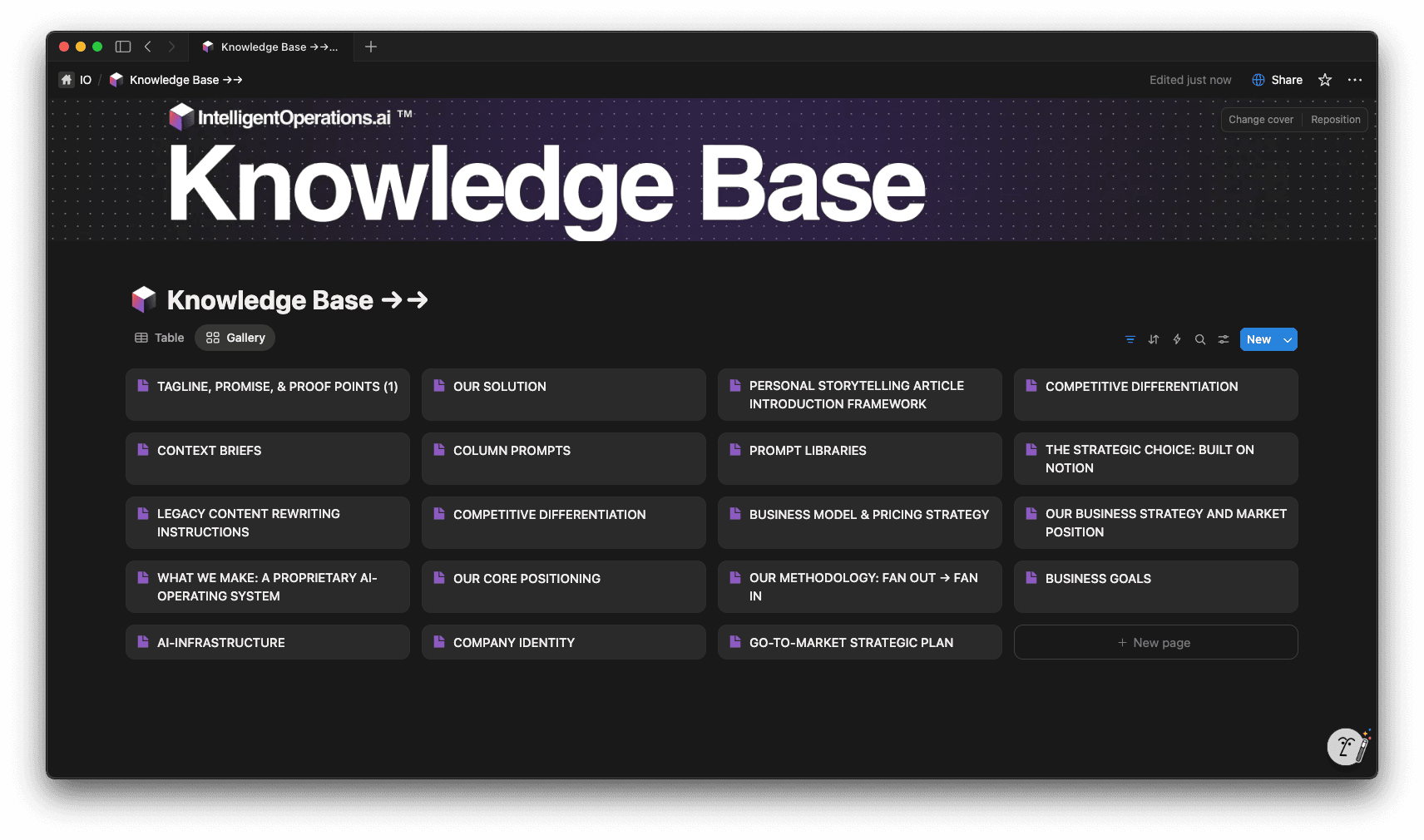The image size is (1424, 840).
Task: Open search within the Knowledge Base database
Action: tap(1199, 338)
